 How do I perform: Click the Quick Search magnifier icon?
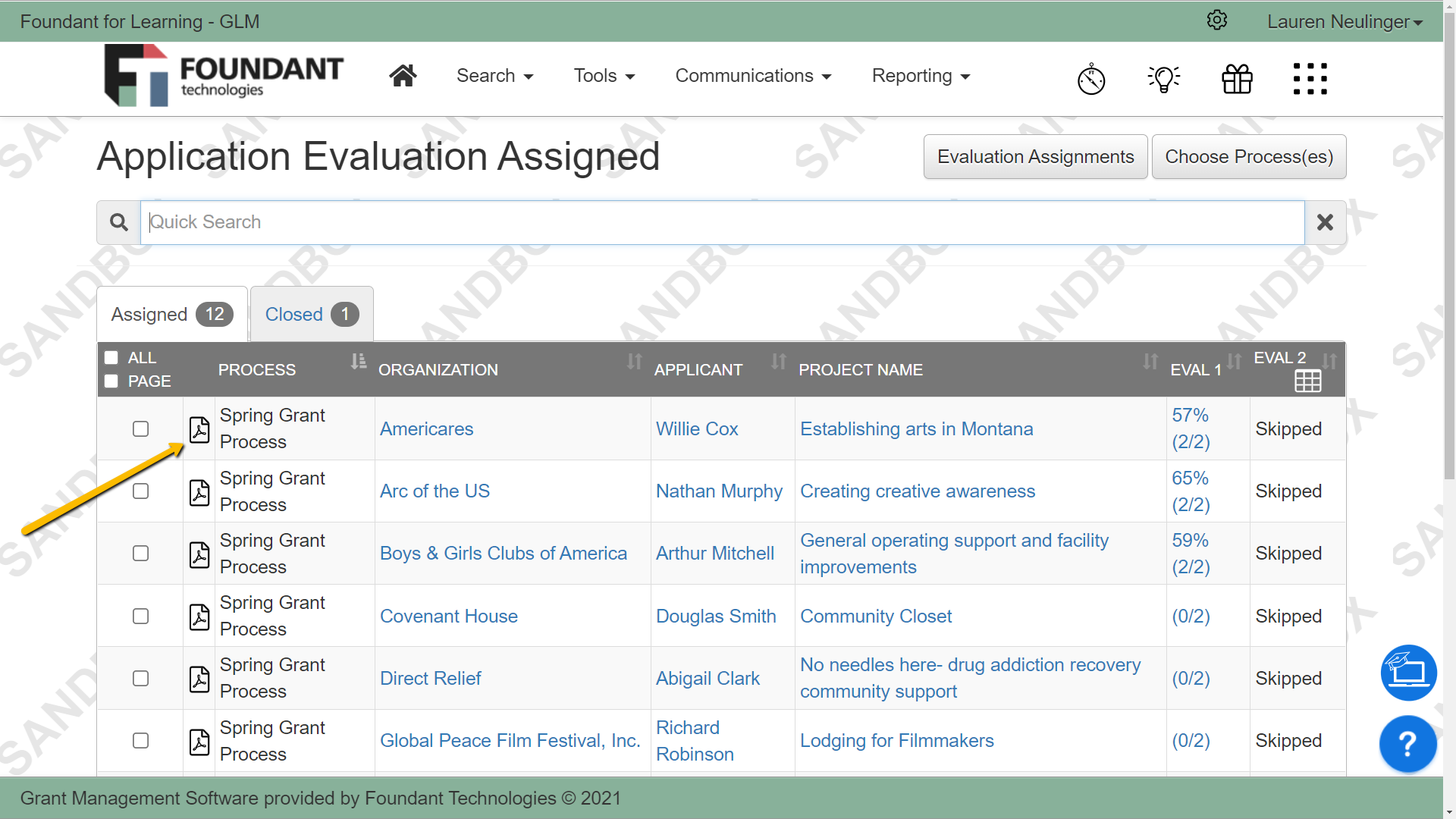pos(118,222)
